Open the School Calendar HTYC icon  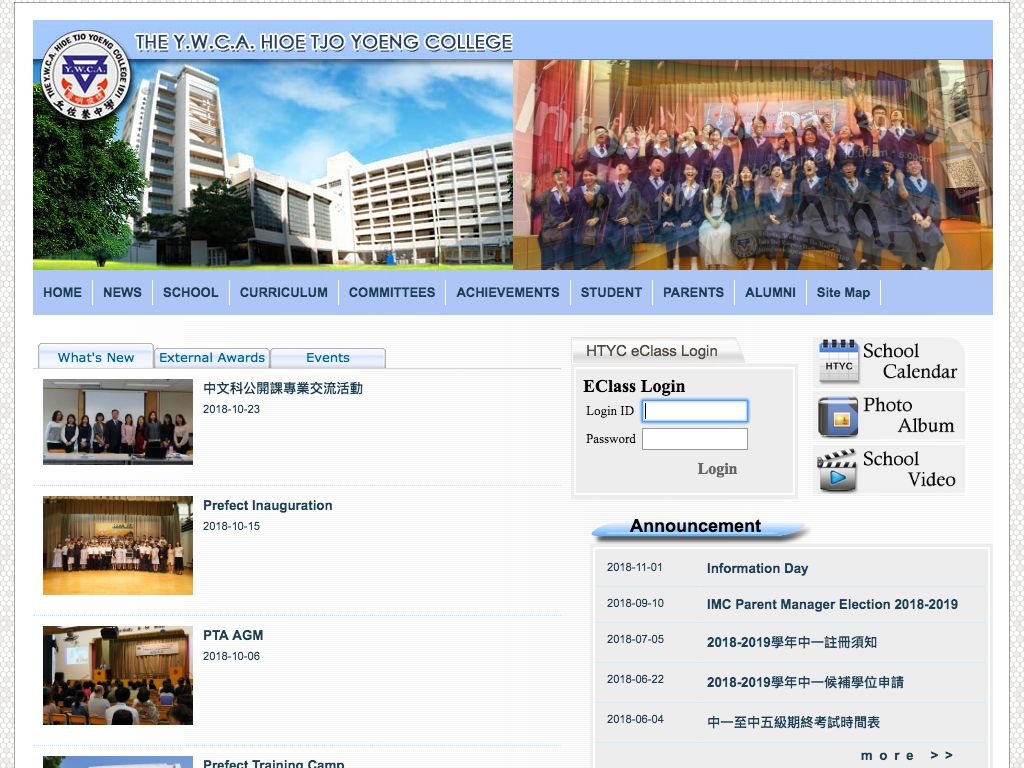pos(839,360)
